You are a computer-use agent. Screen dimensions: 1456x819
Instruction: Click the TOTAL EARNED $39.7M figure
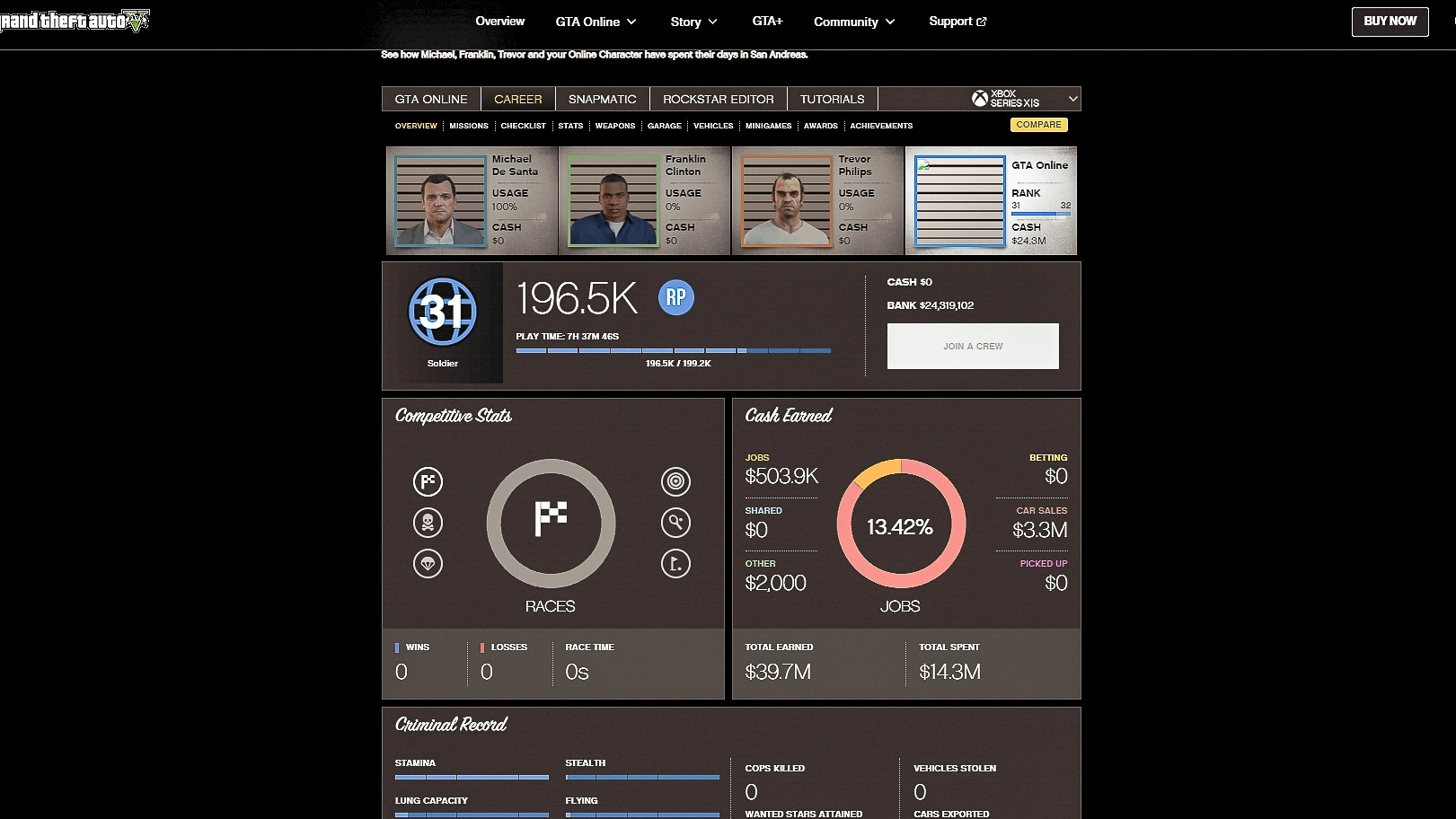778,672
